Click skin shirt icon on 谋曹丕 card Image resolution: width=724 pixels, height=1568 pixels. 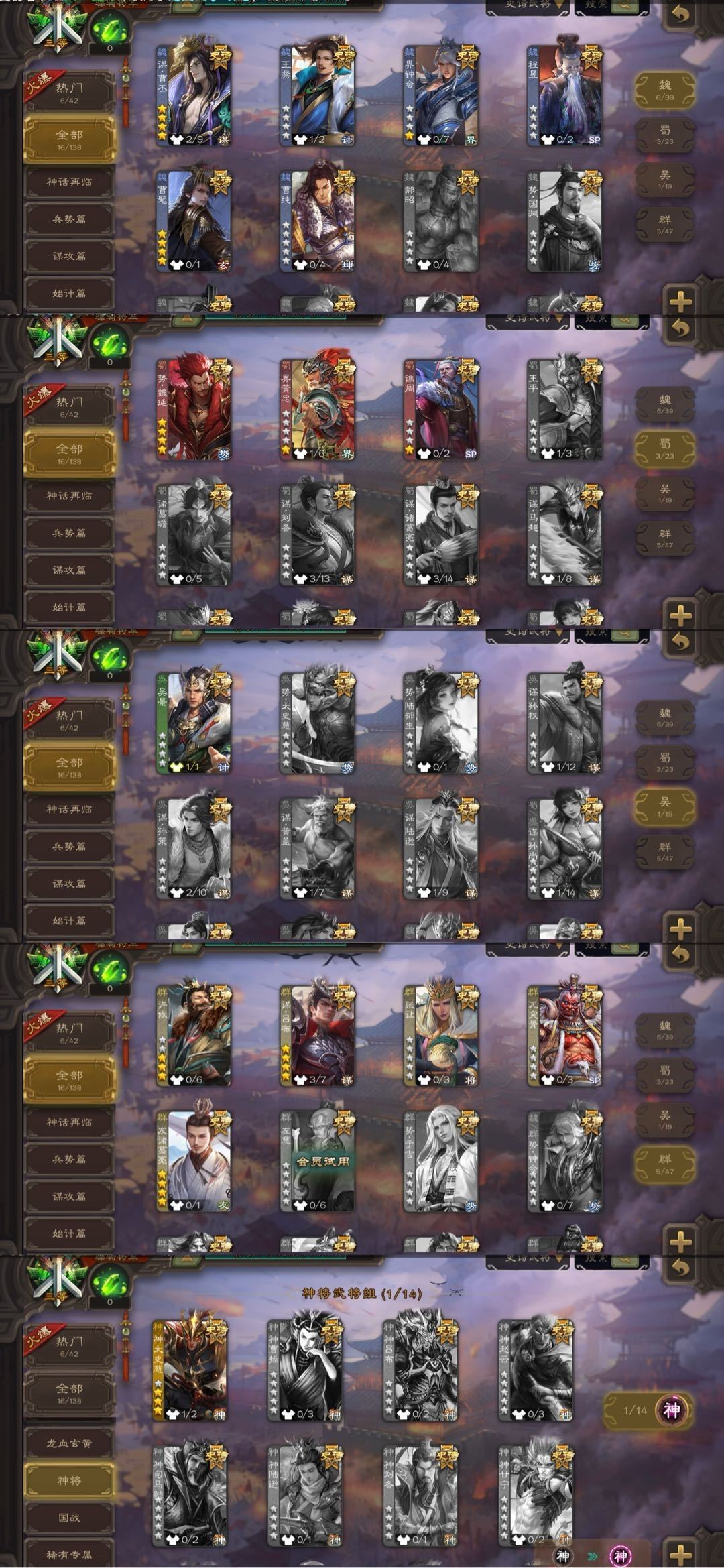[176, 139]
